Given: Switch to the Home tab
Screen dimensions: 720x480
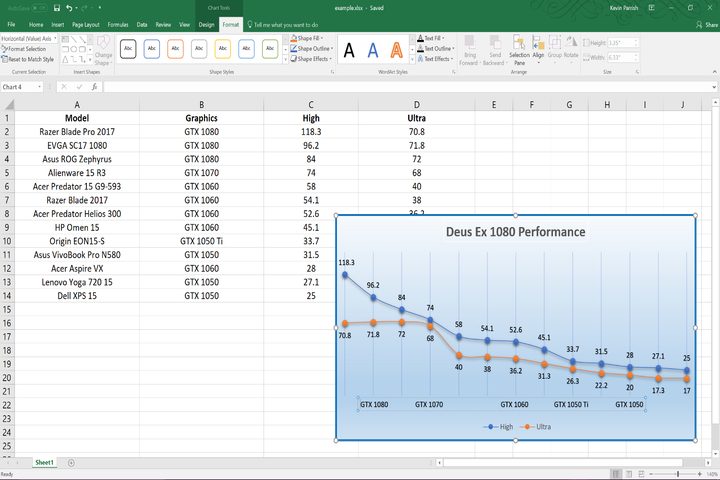Looking at the screenshot, I should coord(36,24).
